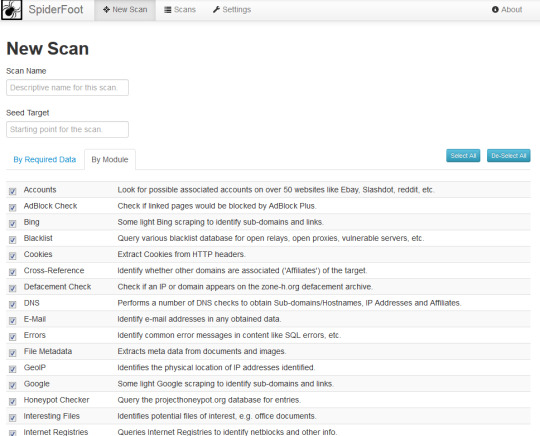
Task: Select the New Scan nav item
Action: tap(125, 10)
